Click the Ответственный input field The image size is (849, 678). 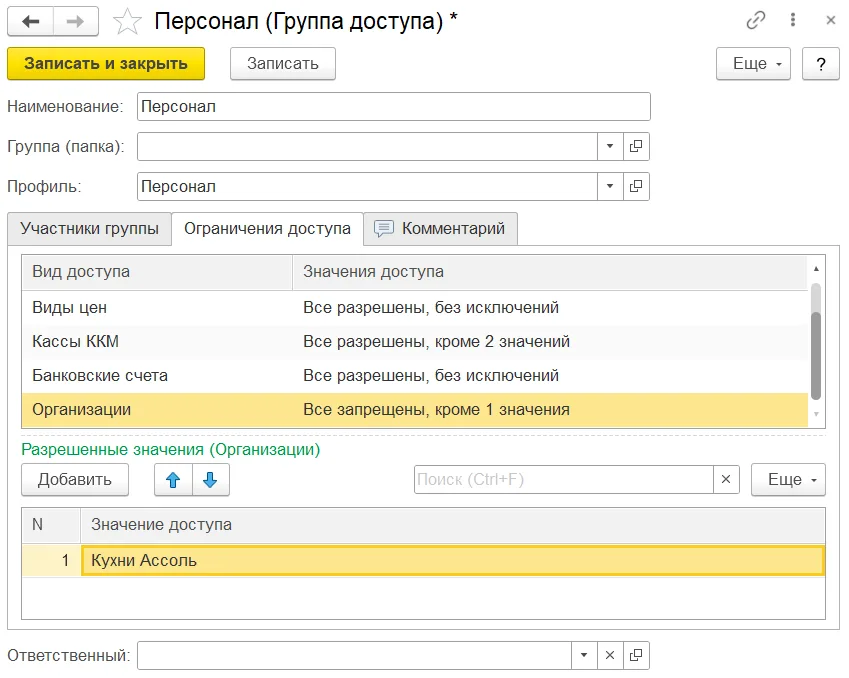(x=354, y=656)
